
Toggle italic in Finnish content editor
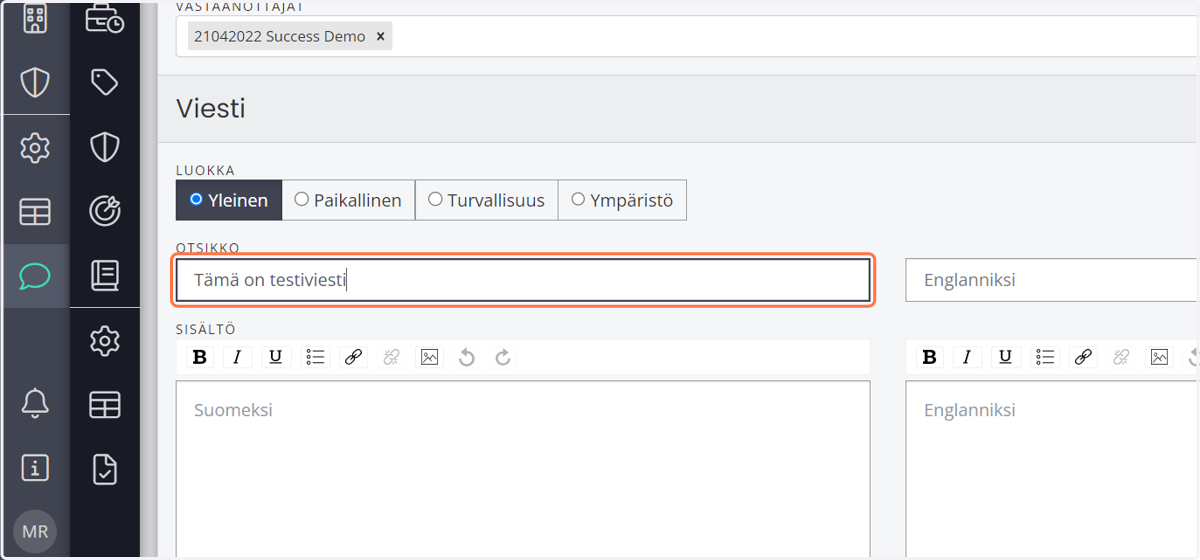237,357
